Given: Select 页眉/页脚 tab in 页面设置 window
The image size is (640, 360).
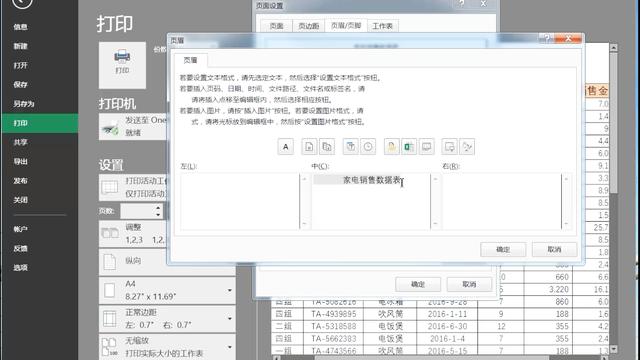Looking at the screenshot, I should tap(346, 25).
